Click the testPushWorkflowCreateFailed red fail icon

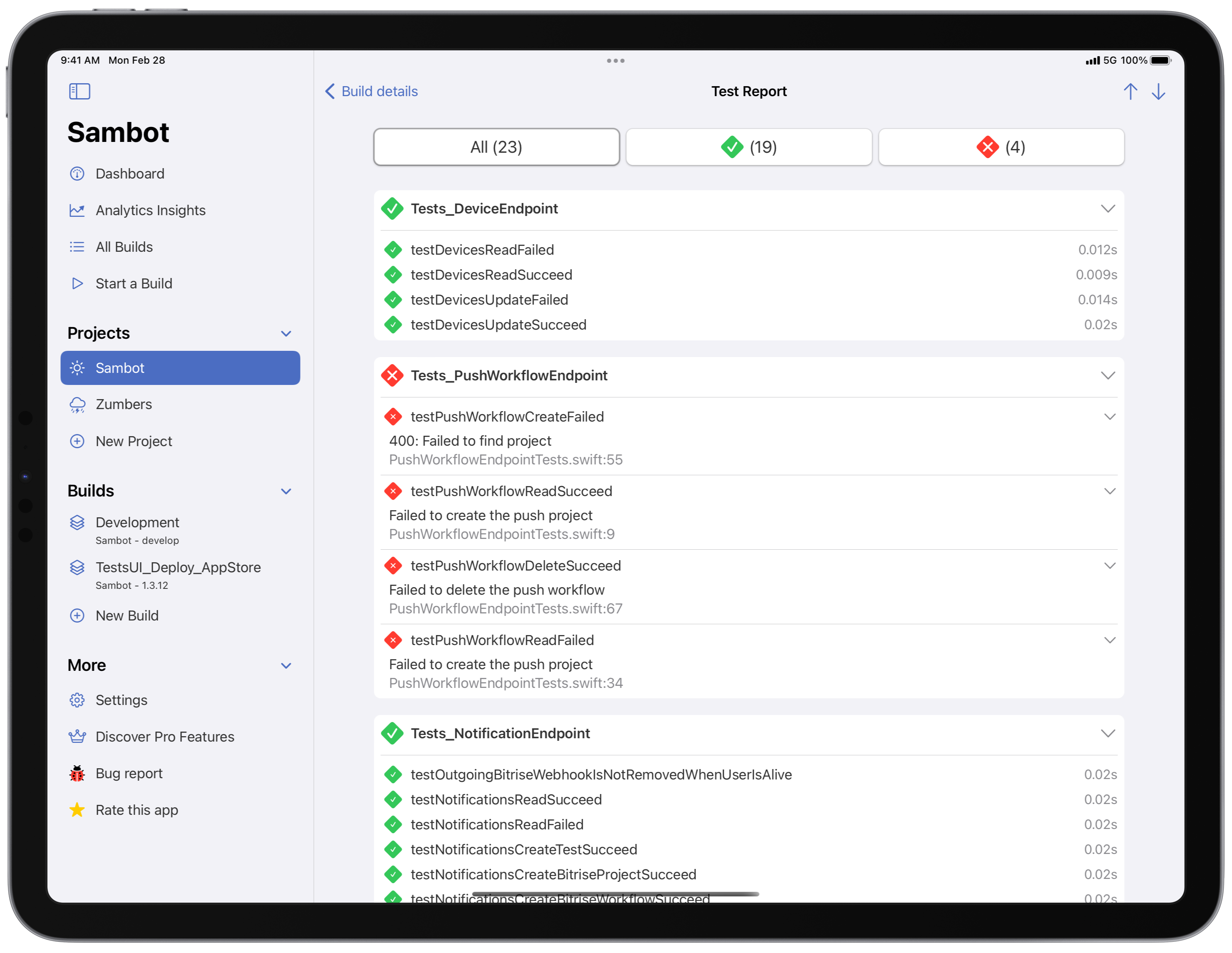point(393,417)
